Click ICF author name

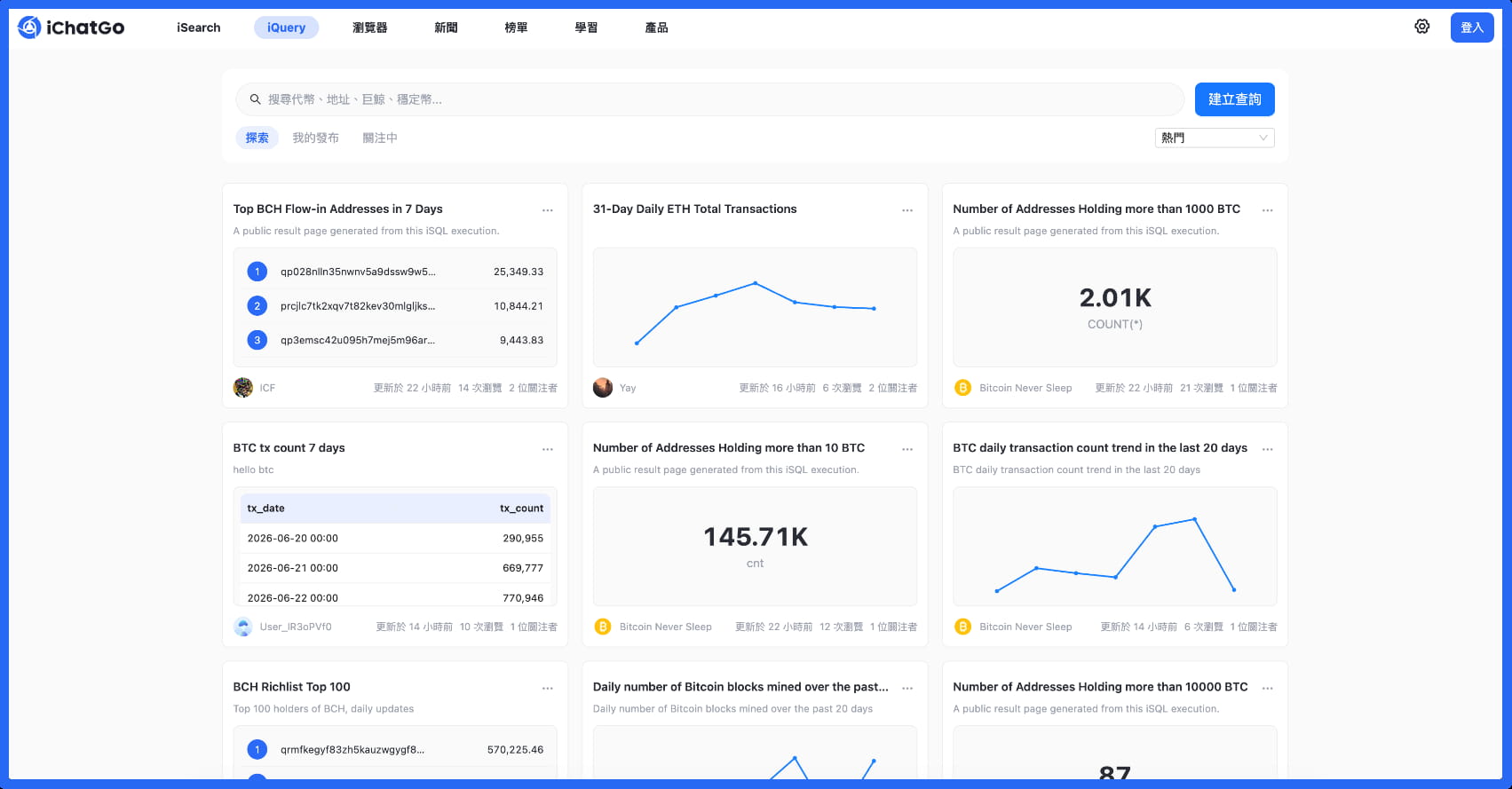[x=267, y=388]
